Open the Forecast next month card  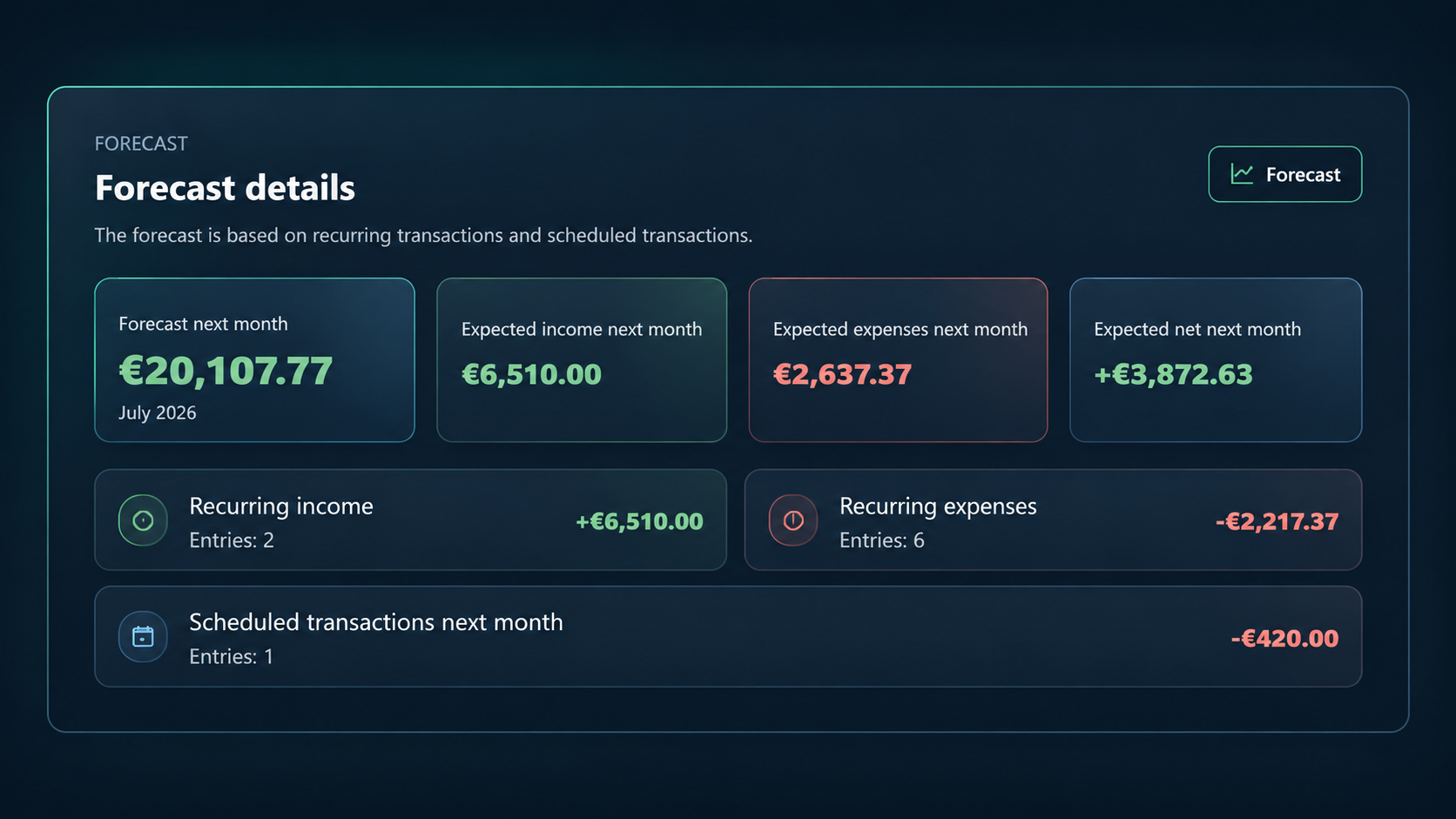[254, 360]
